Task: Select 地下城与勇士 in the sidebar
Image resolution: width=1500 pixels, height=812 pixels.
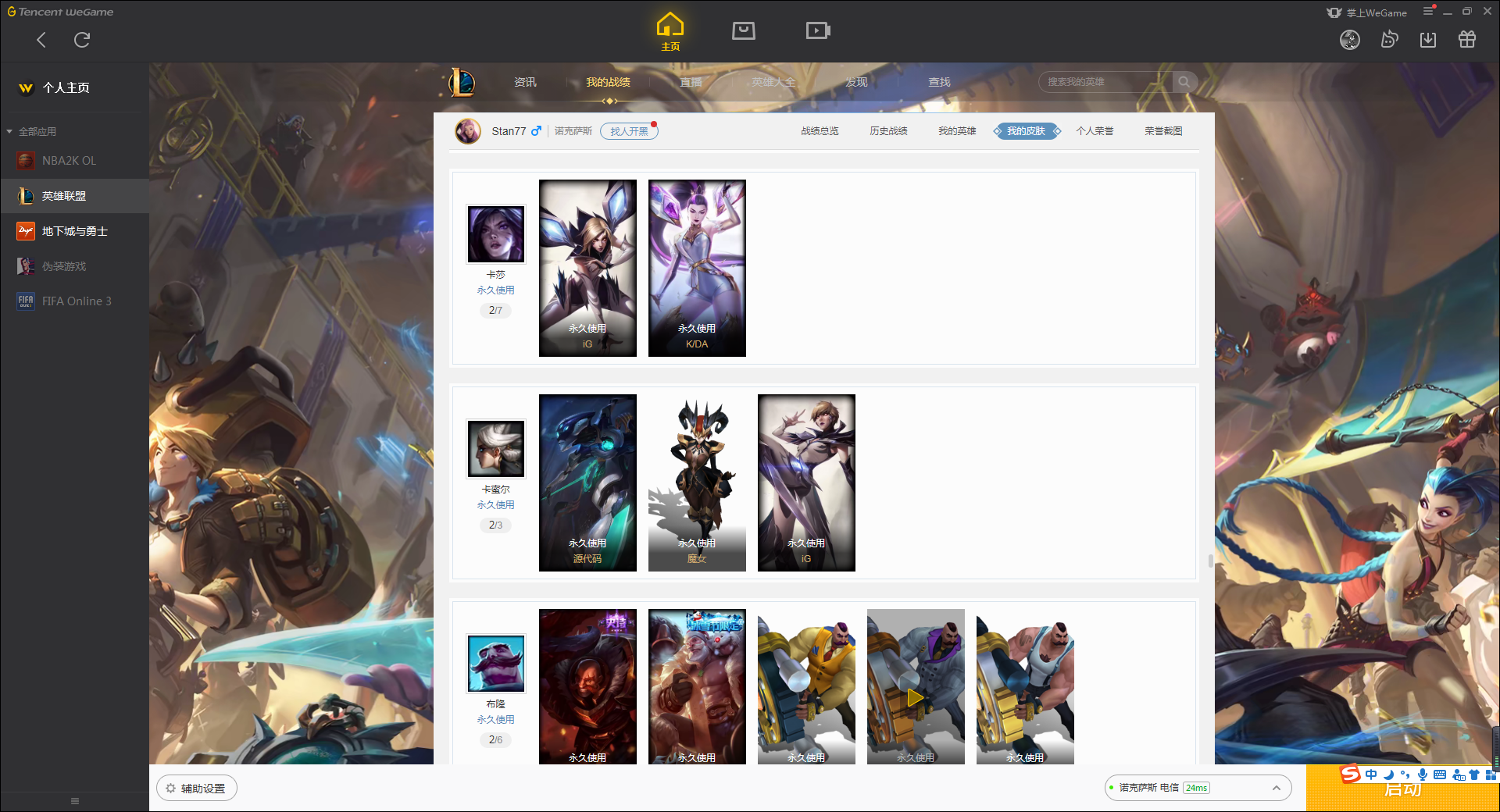Action: tap(74, 231)
